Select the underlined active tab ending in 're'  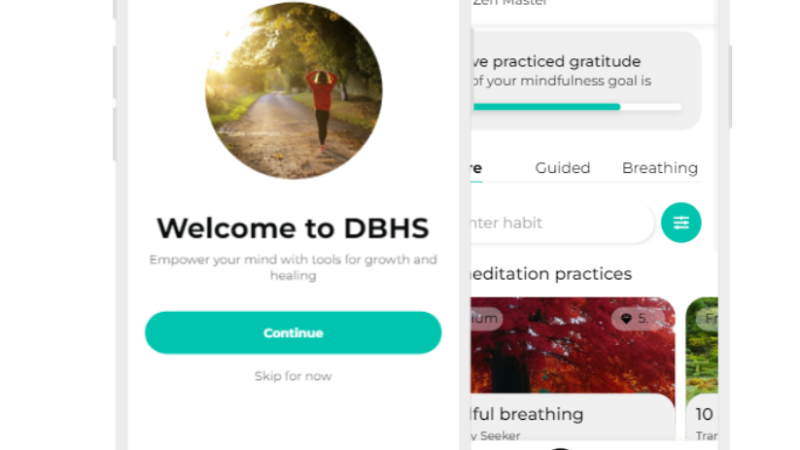pyautogui.click(x=476, y=168)
